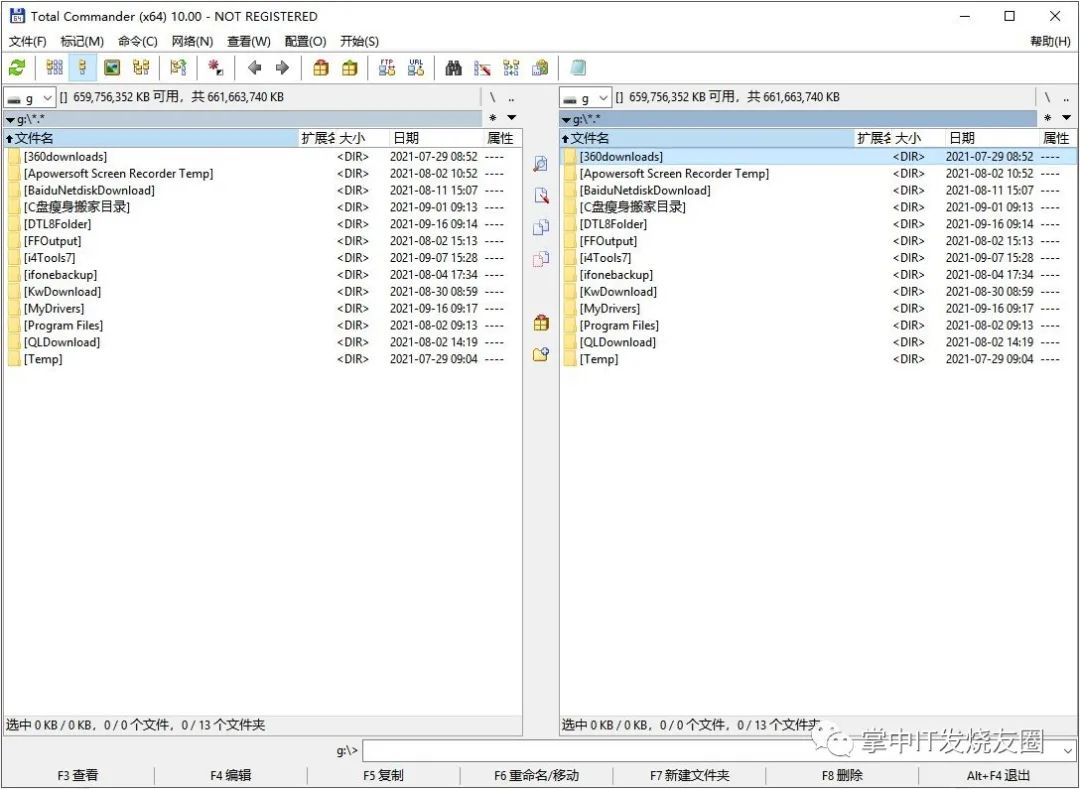Click the invert selection toolbar icon

pos(178,67)
